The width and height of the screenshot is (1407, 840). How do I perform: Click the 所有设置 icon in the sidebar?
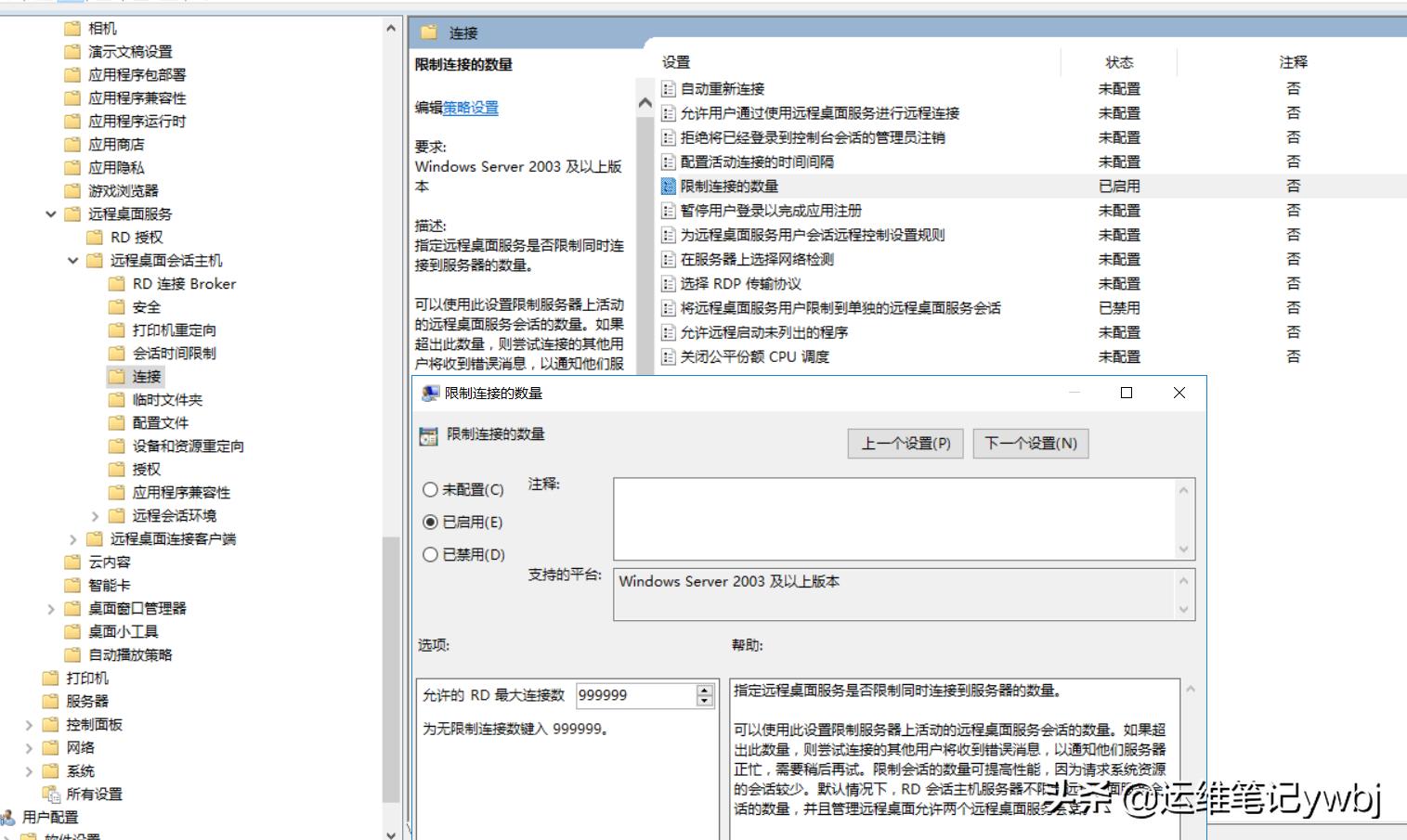click(52, 794)
